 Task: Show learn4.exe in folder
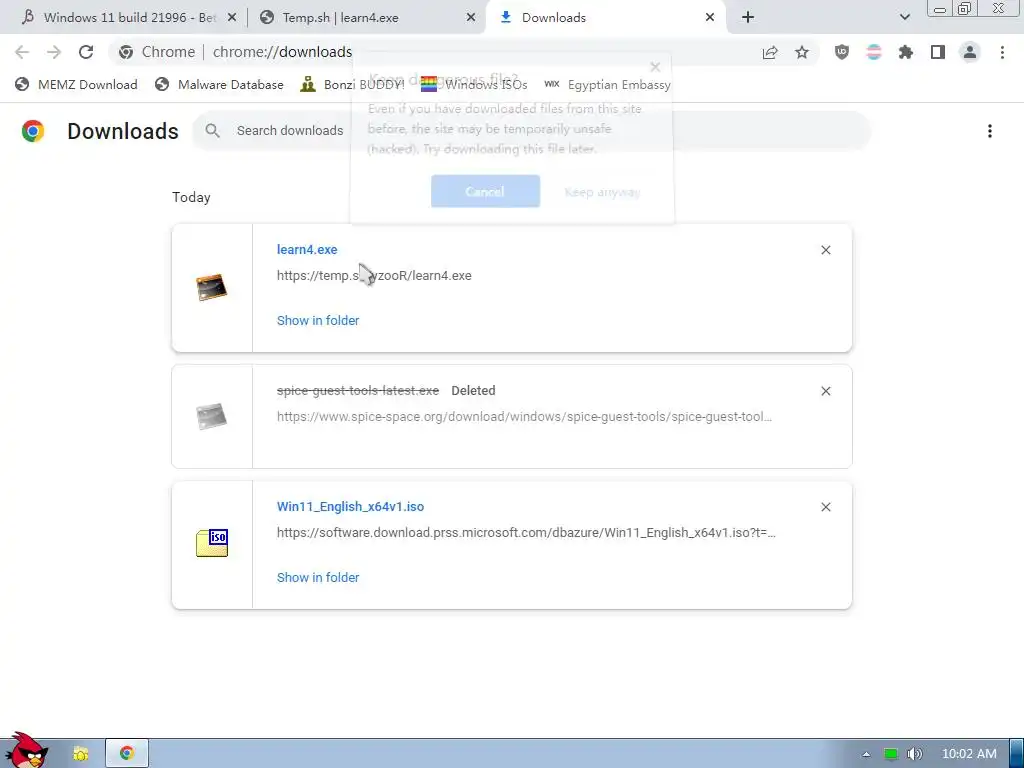tap(318, 321)
